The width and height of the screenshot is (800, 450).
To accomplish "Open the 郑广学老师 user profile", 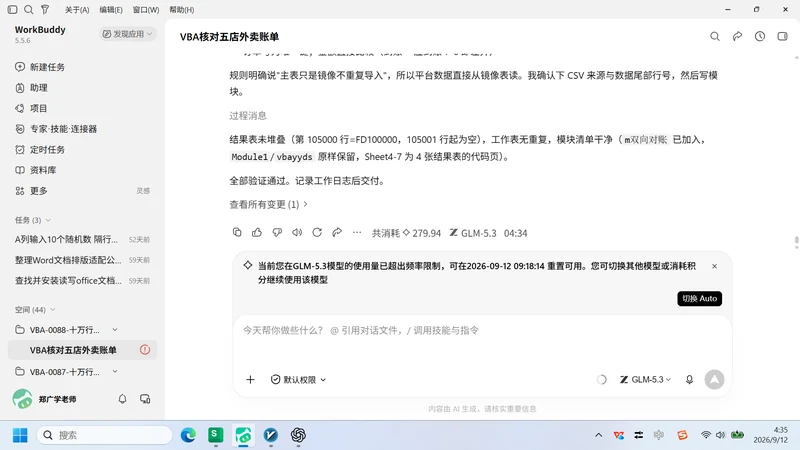I will [44, 399].
